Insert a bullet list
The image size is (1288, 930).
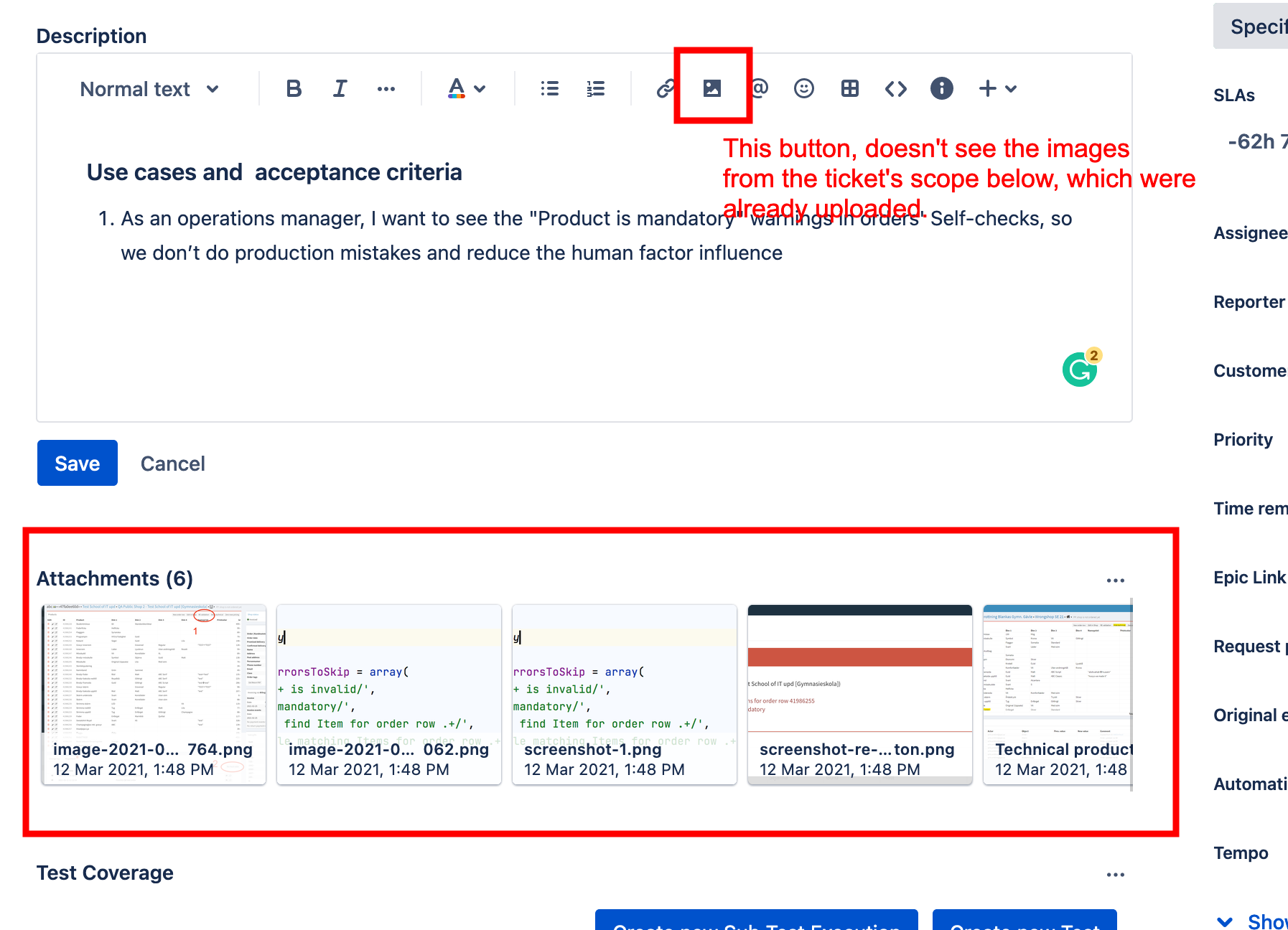click(x=550, y=89)
